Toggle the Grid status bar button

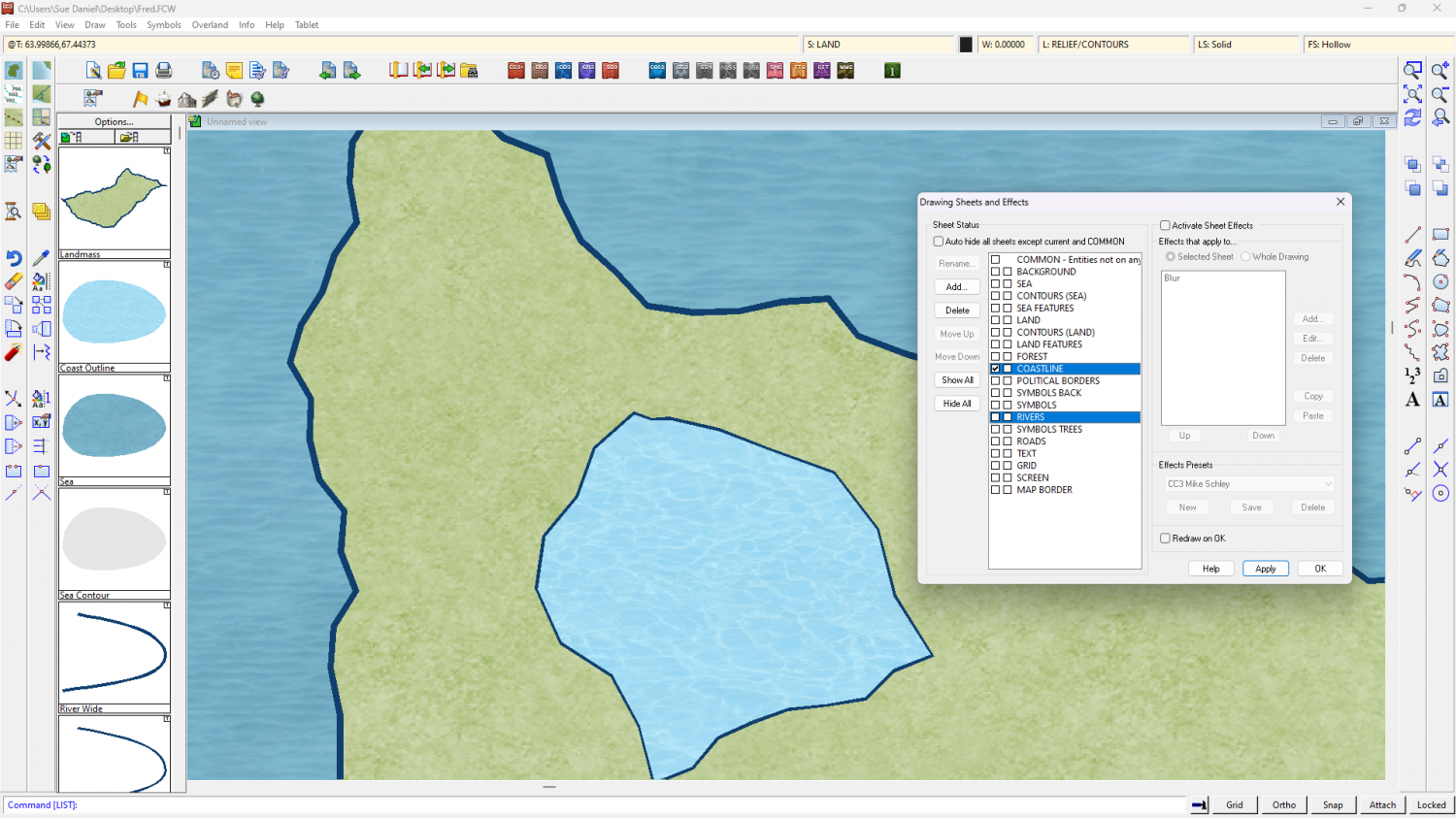[x=1235, y=805]
